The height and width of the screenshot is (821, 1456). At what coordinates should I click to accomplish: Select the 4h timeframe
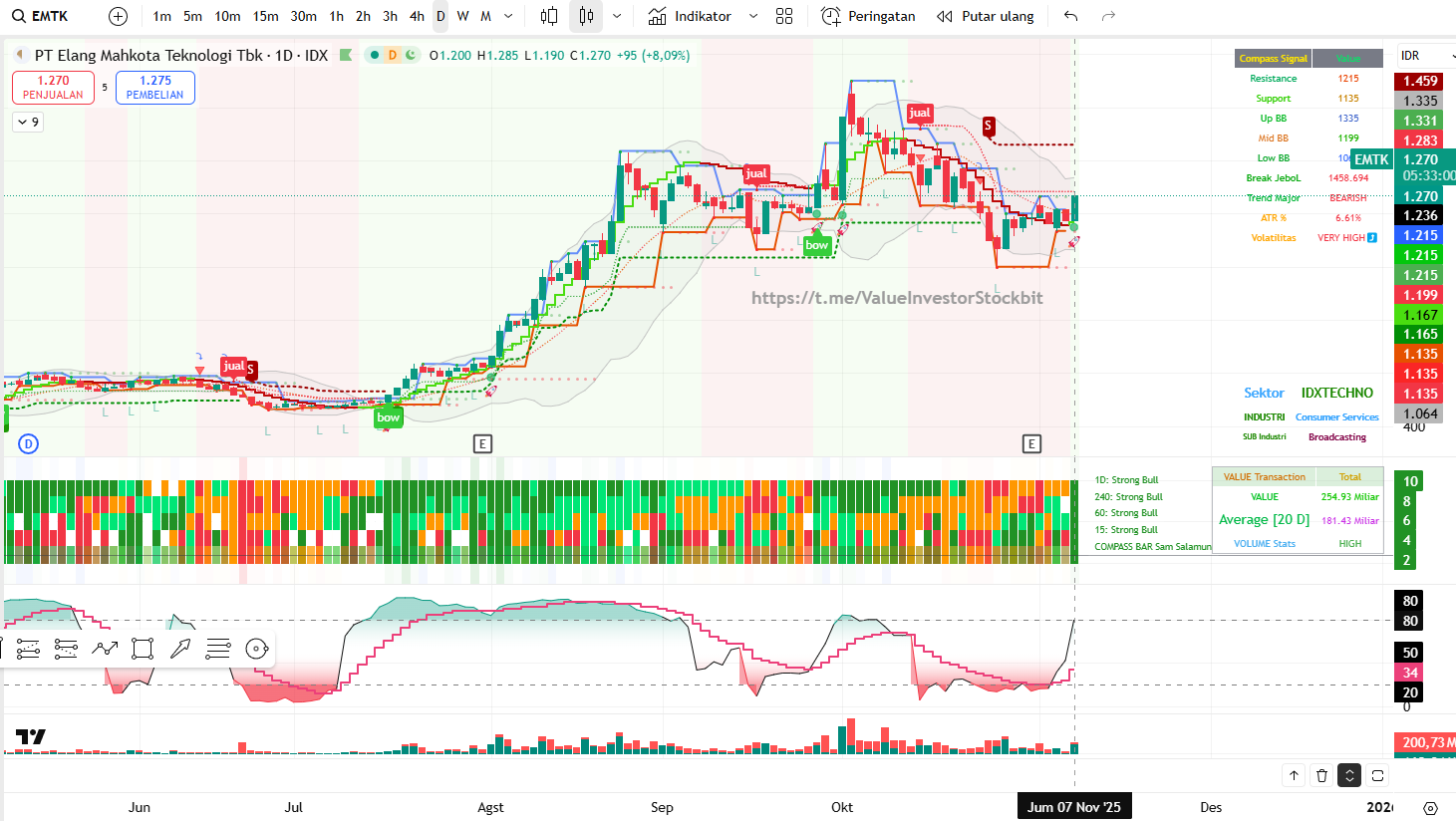[417, 16]
